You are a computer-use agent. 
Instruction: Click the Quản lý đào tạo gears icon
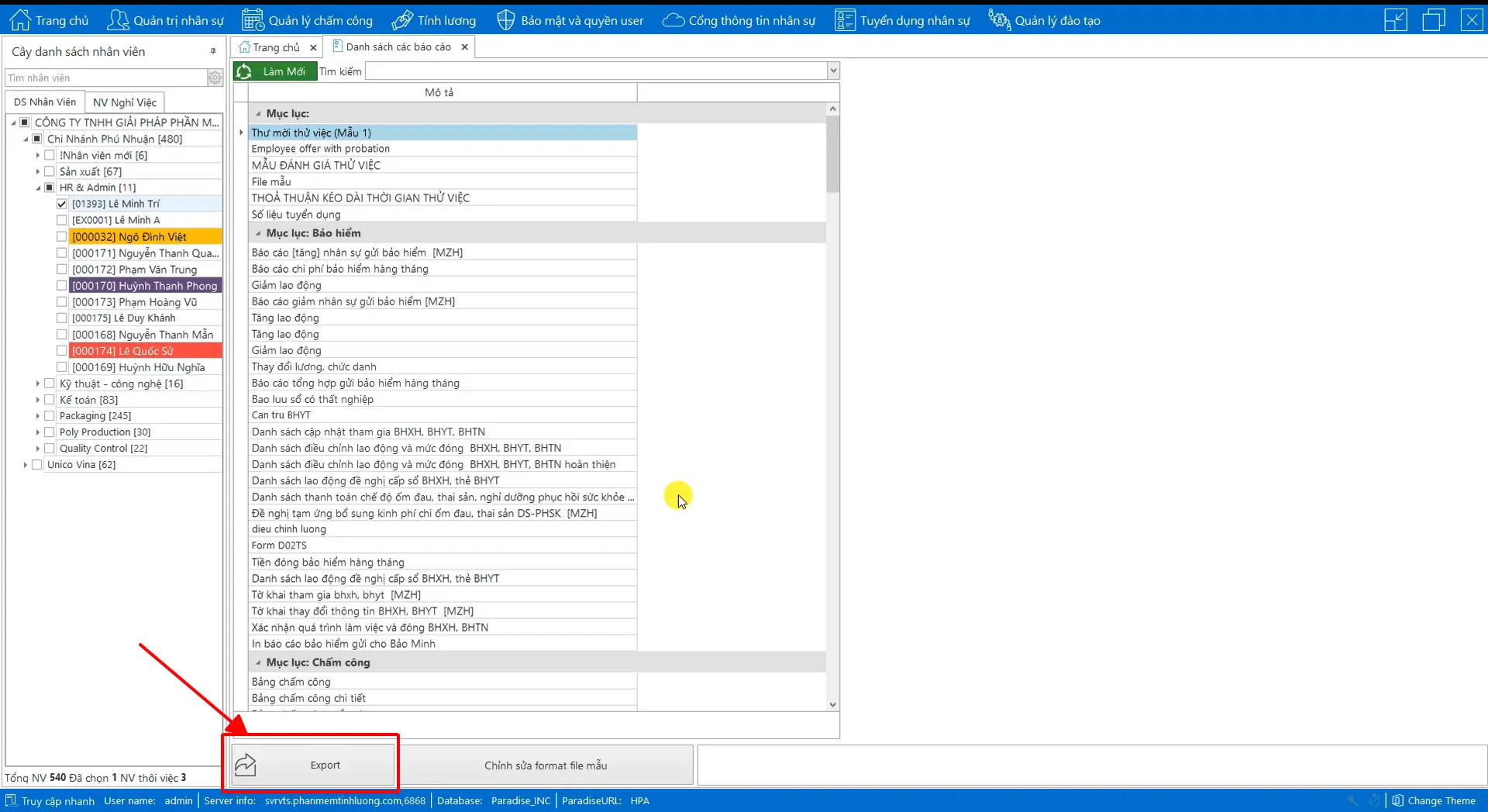point(999,20)
